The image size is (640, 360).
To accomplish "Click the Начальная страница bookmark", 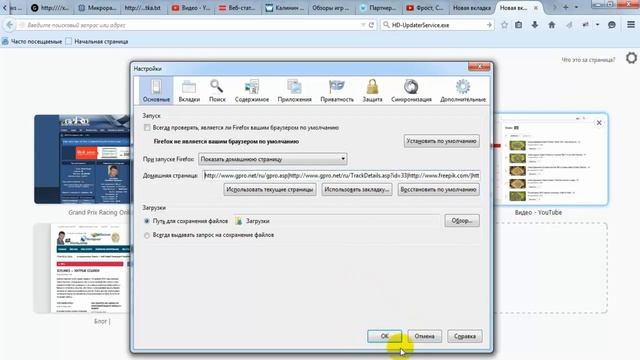I will [x=97, y=41].
